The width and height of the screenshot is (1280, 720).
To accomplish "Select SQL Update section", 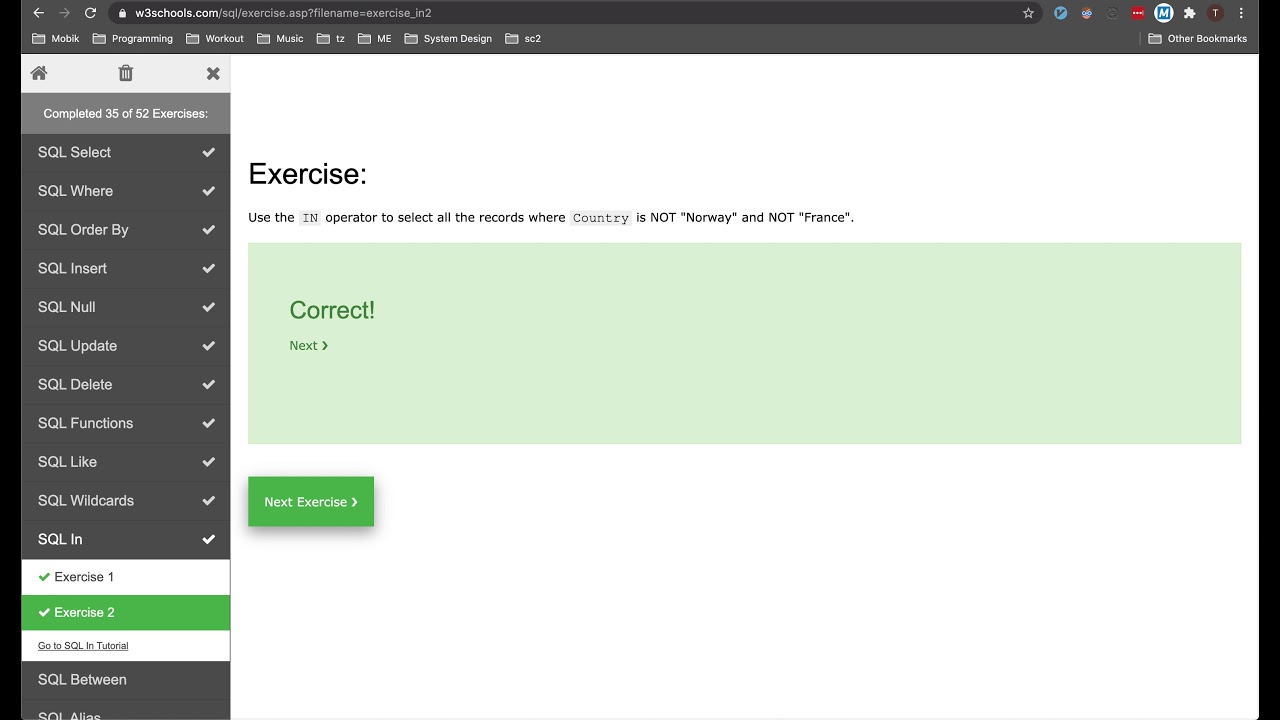I will coord(126,345).
